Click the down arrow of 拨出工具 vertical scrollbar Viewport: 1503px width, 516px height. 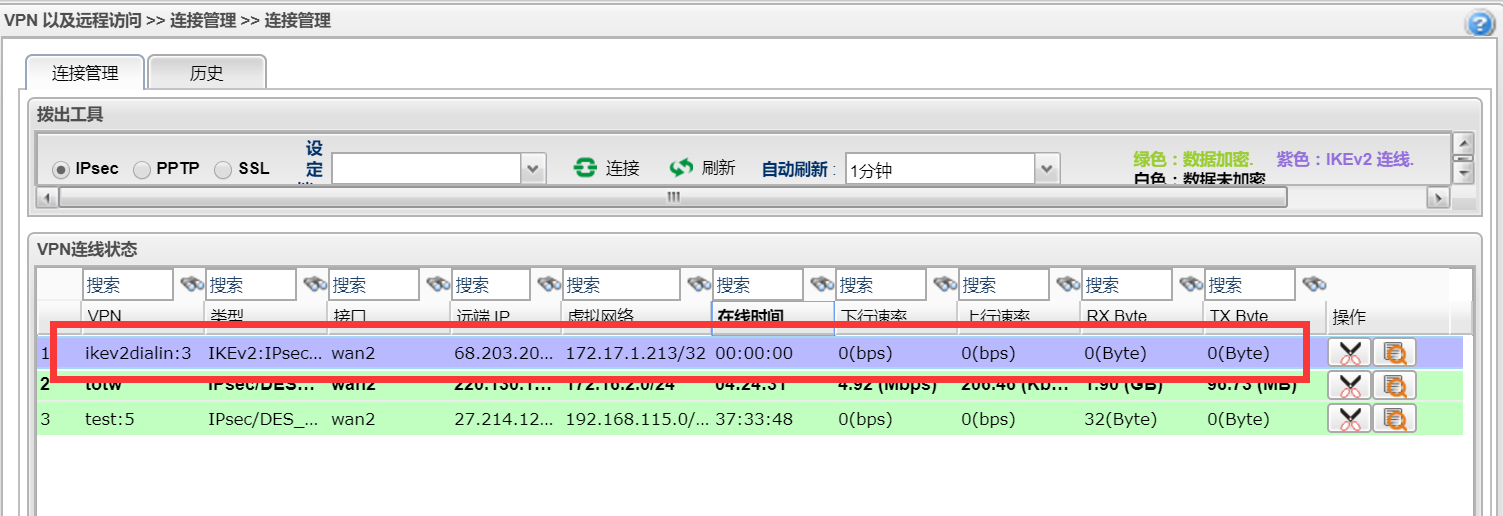tap(1463, 175)
